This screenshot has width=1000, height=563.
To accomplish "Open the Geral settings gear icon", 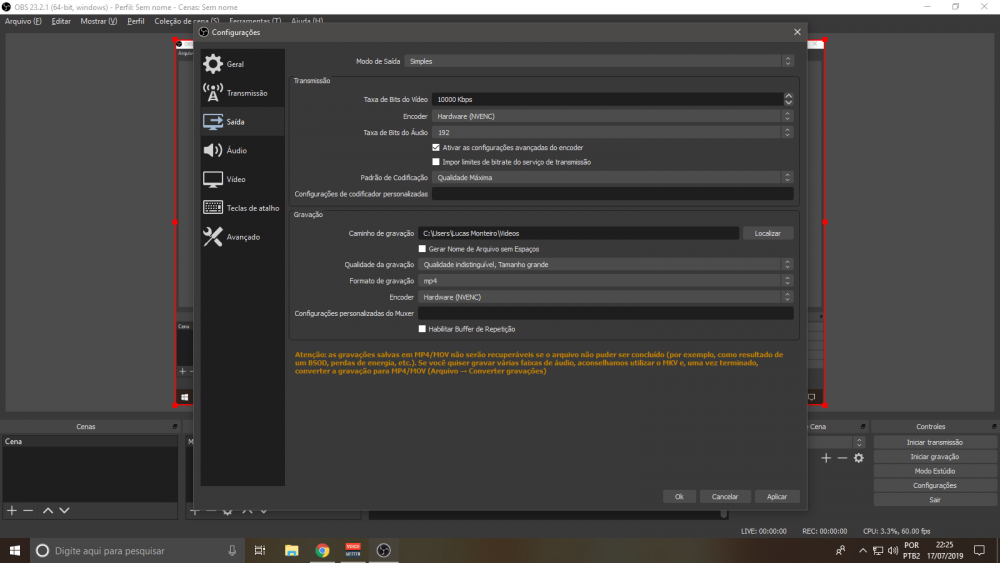I will tap(213, 64).
